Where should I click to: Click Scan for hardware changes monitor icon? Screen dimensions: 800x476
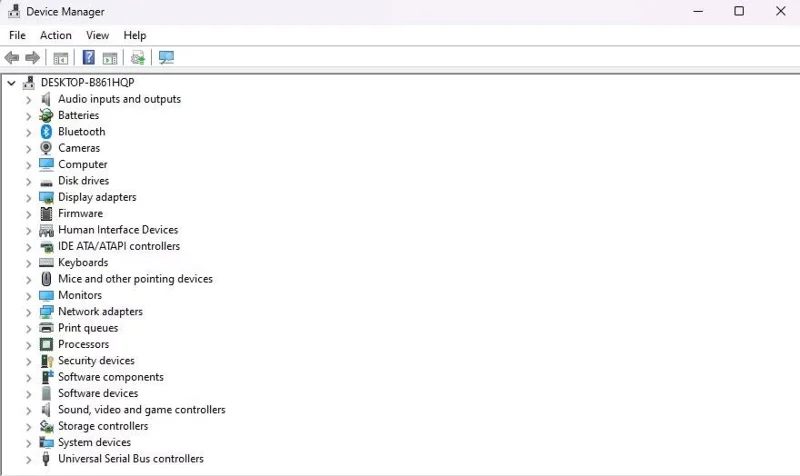[x=166, y=58]
